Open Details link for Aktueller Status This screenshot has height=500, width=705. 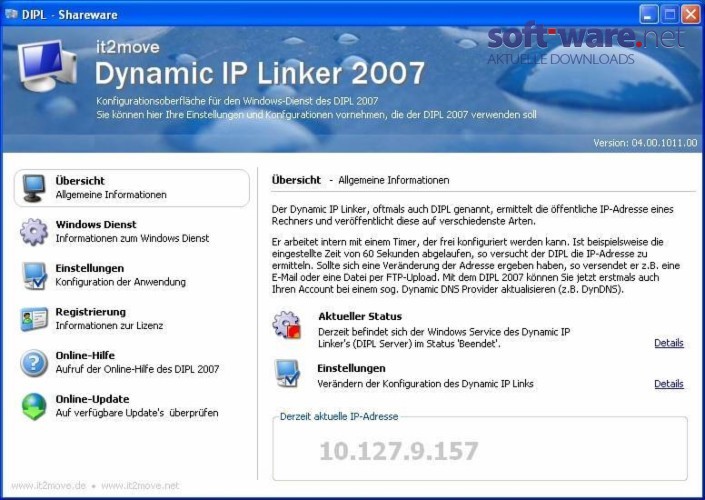coord(669,343)
